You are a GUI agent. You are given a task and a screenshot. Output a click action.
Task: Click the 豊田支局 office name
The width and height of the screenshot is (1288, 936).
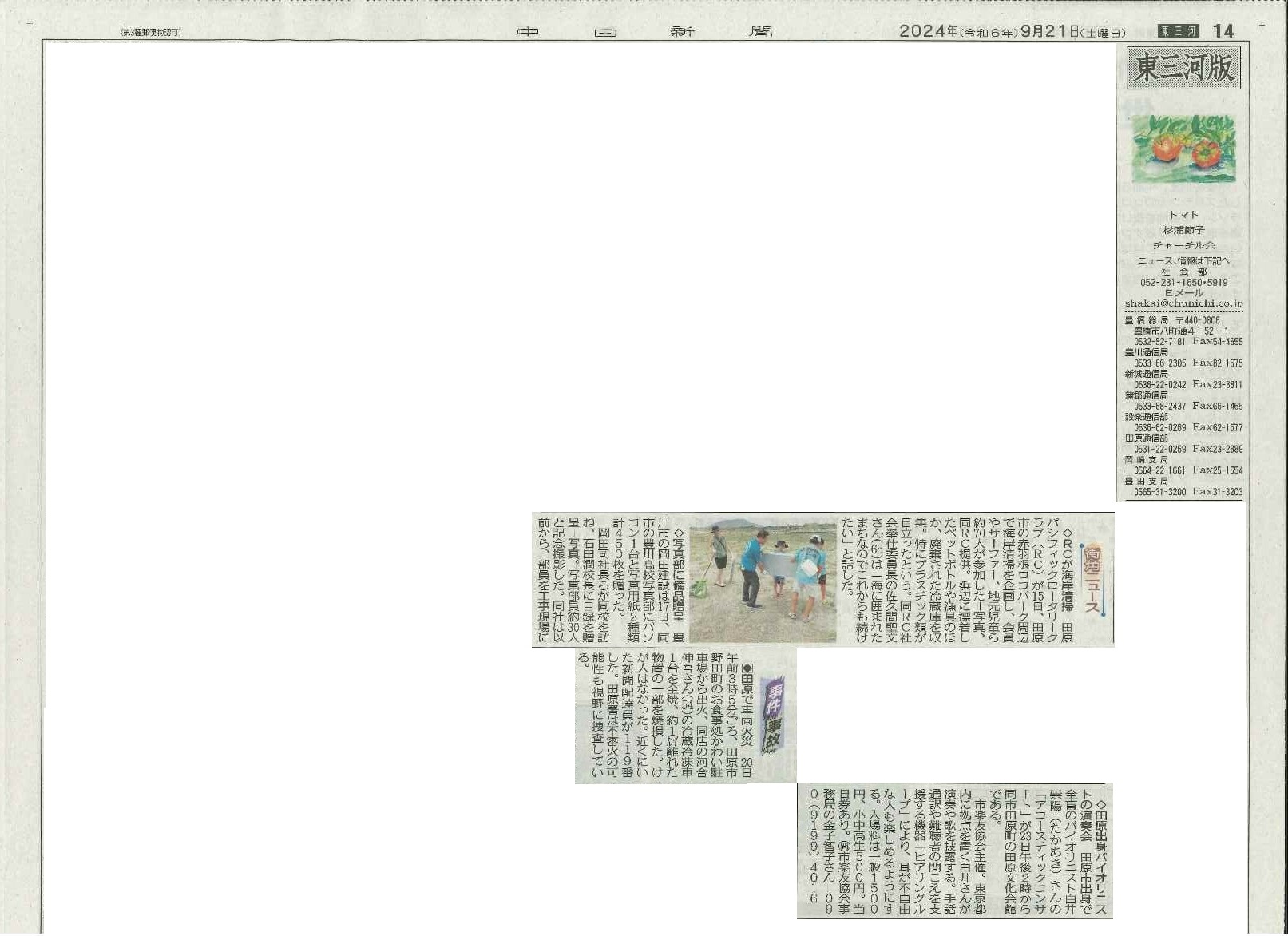click(x=1146, y=482)
